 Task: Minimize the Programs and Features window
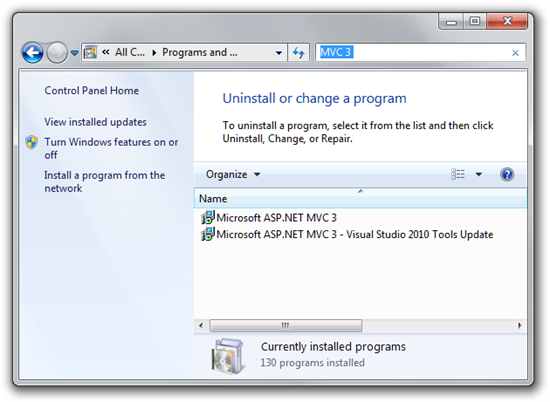[451, 21]
